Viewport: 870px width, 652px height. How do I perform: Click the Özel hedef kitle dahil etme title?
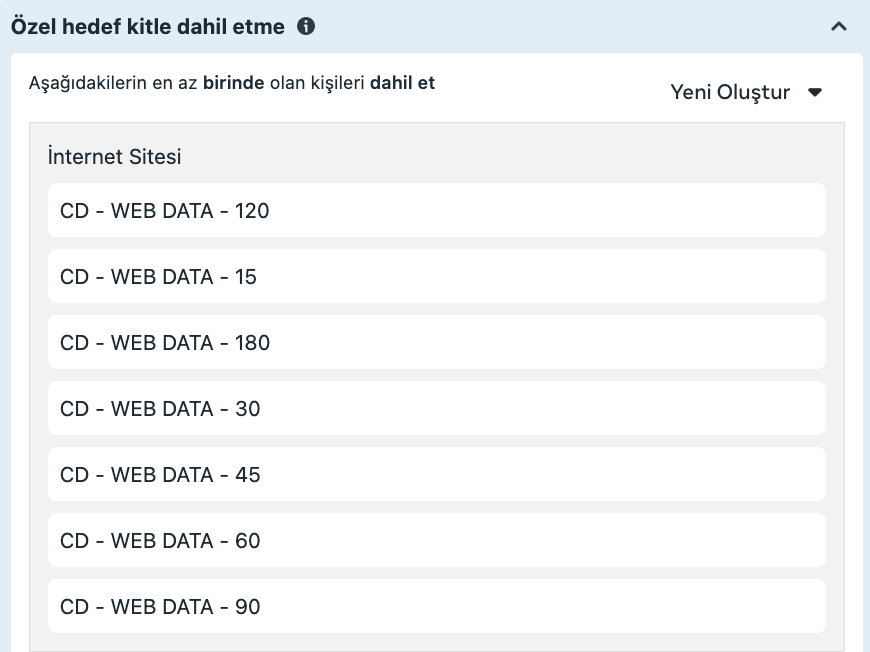pos(147,27)
